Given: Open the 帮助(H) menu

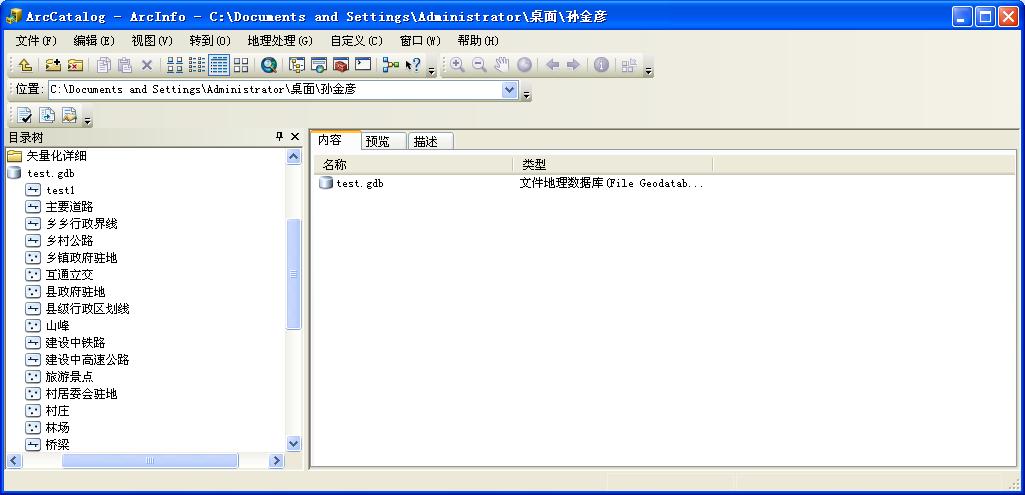Looking at the screenshot, I should coord(479,41).
